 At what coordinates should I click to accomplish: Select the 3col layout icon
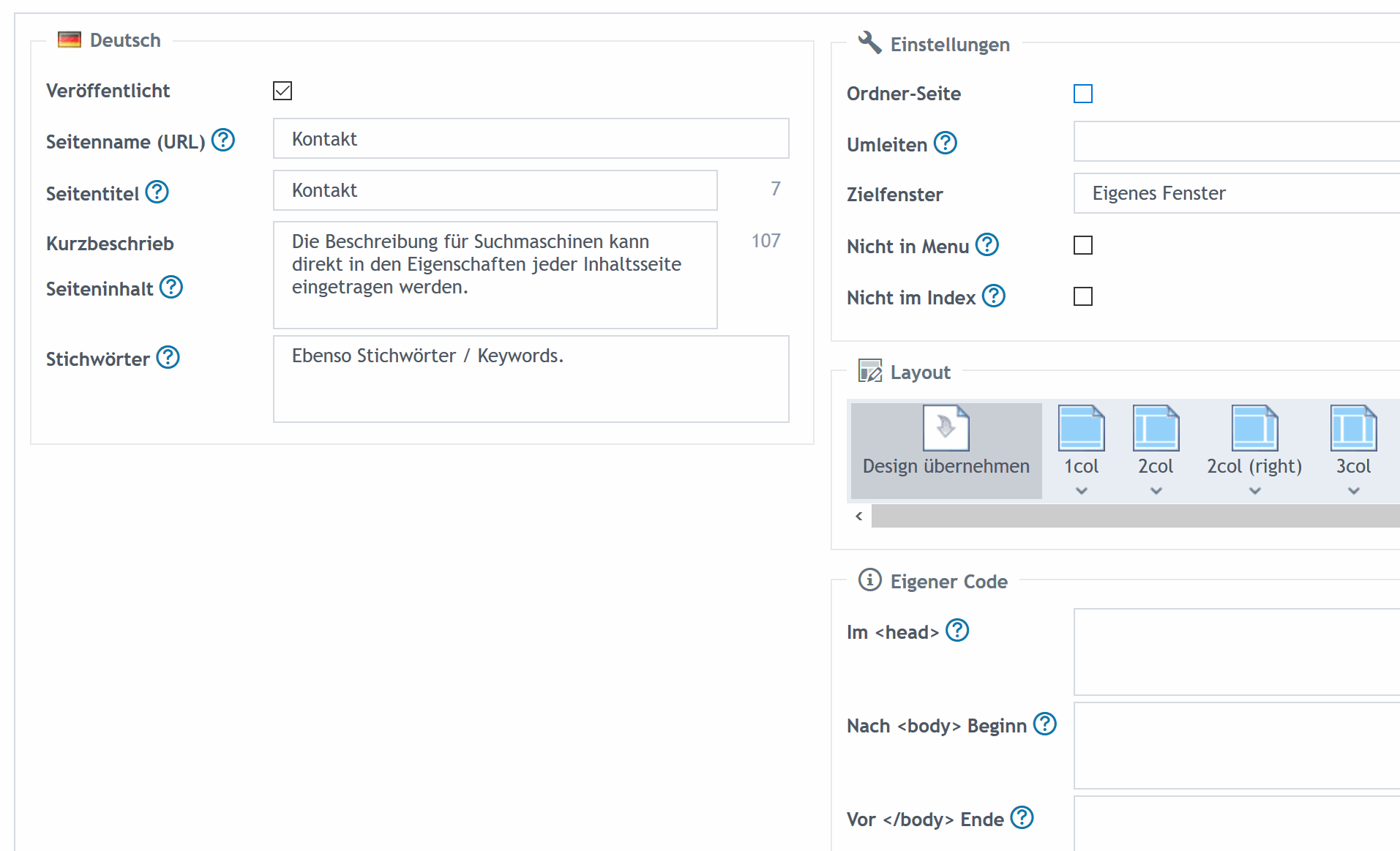pos(1354,428)
